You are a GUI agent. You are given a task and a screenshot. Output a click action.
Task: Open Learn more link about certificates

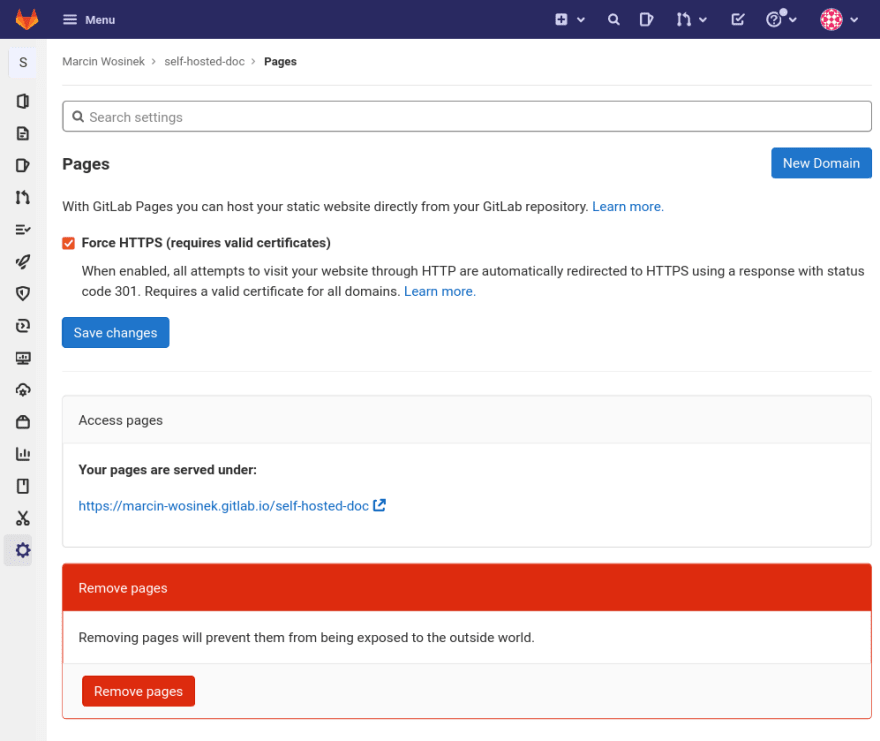point(439,291)
